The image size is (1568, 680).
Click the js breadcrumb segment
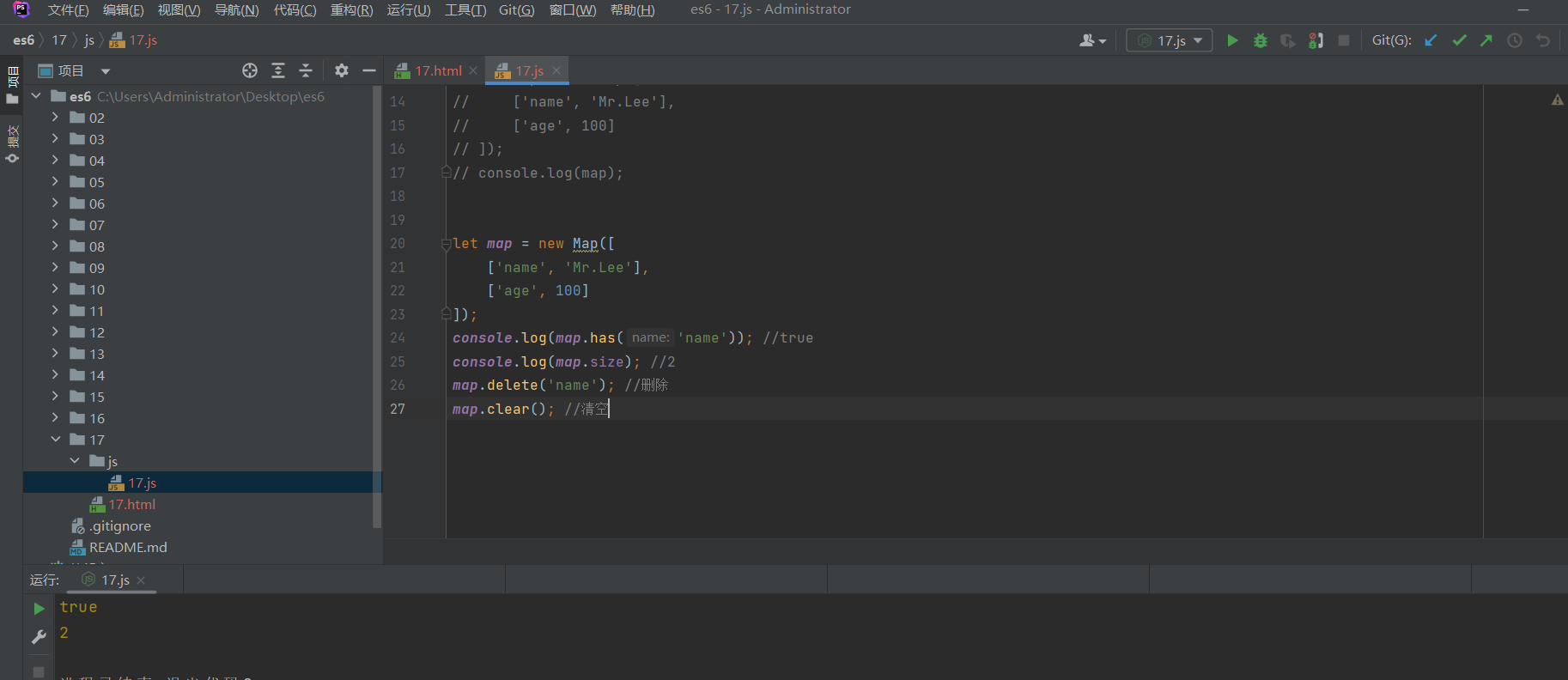click(x=89, y=40)
